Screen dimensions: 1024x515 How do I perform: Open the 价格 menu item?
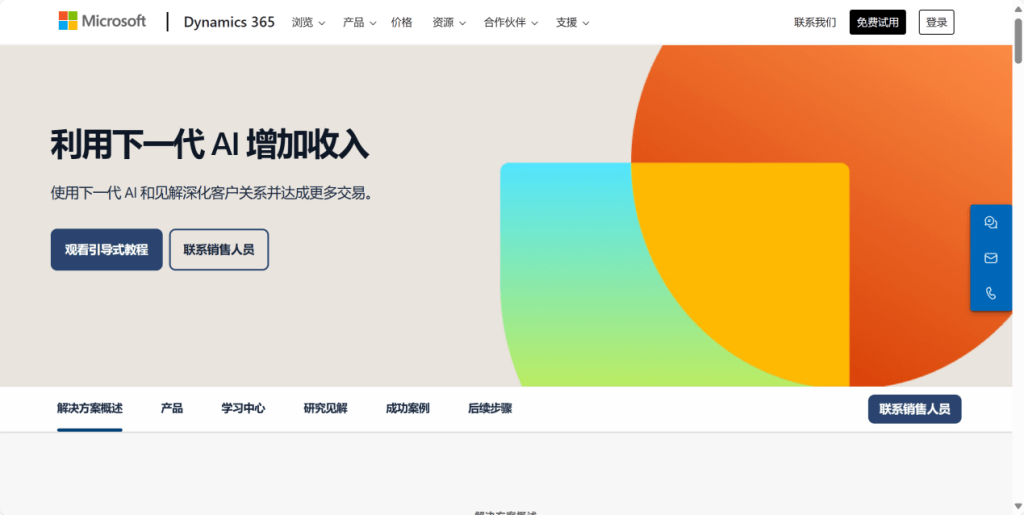(401, 22)
